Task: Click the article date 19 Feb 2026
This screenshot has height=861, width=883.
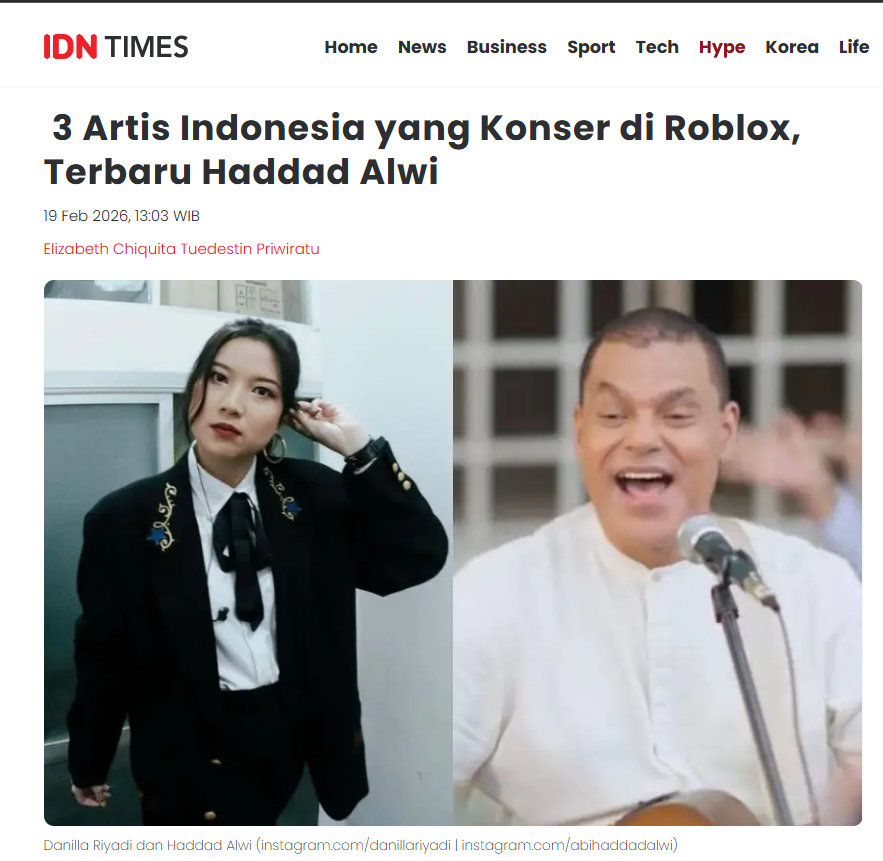Action: coord(87,216)
